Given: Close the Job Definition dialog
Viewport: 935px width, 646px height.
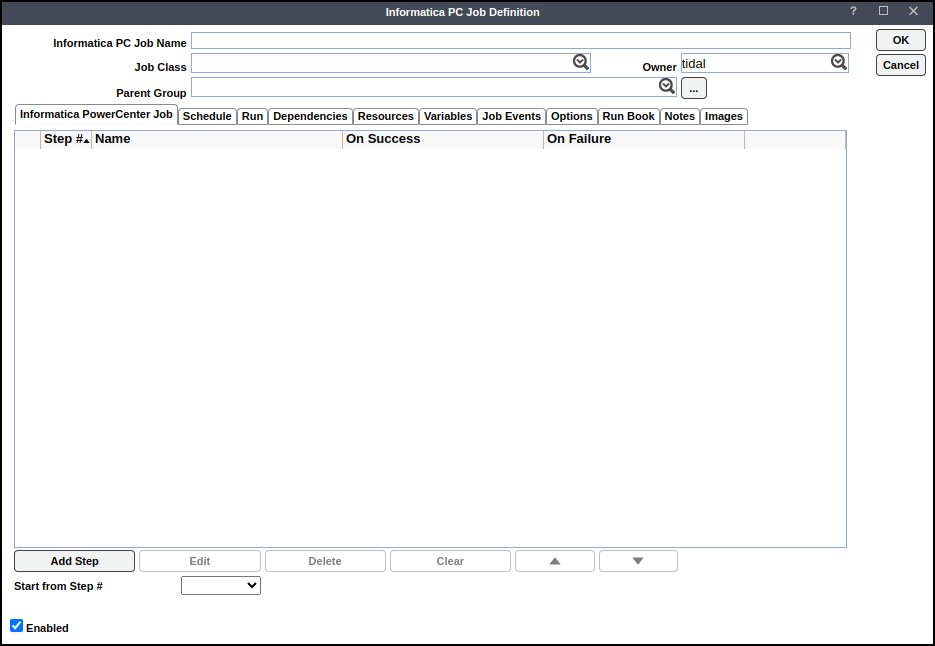Looking at the screenshot, I should coord(914,11).
